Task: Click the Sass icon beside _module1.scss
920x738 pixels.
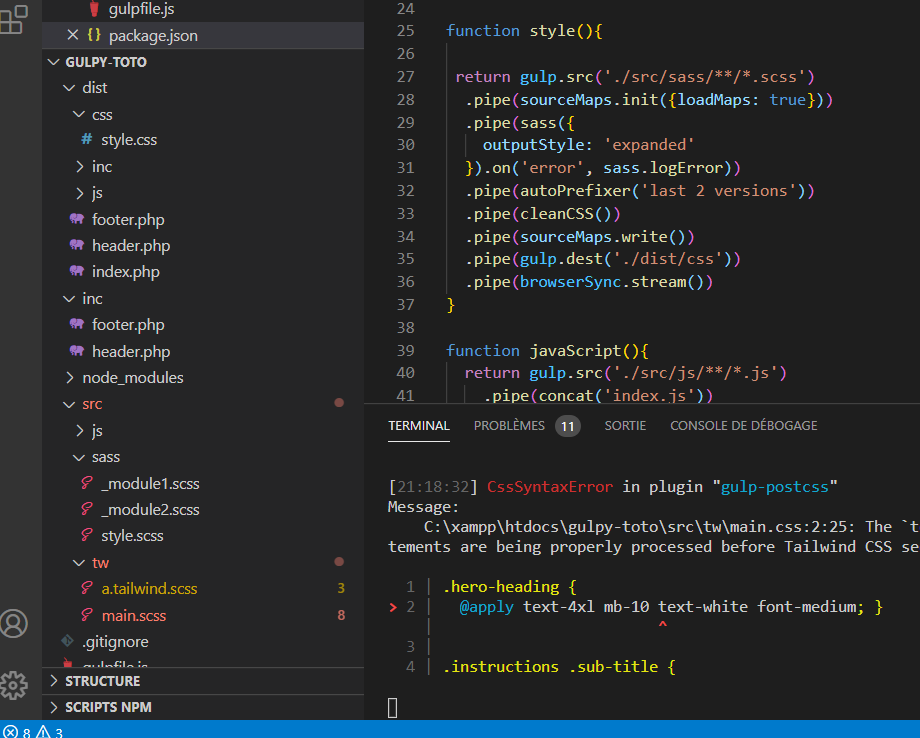Action: point(87,484)
